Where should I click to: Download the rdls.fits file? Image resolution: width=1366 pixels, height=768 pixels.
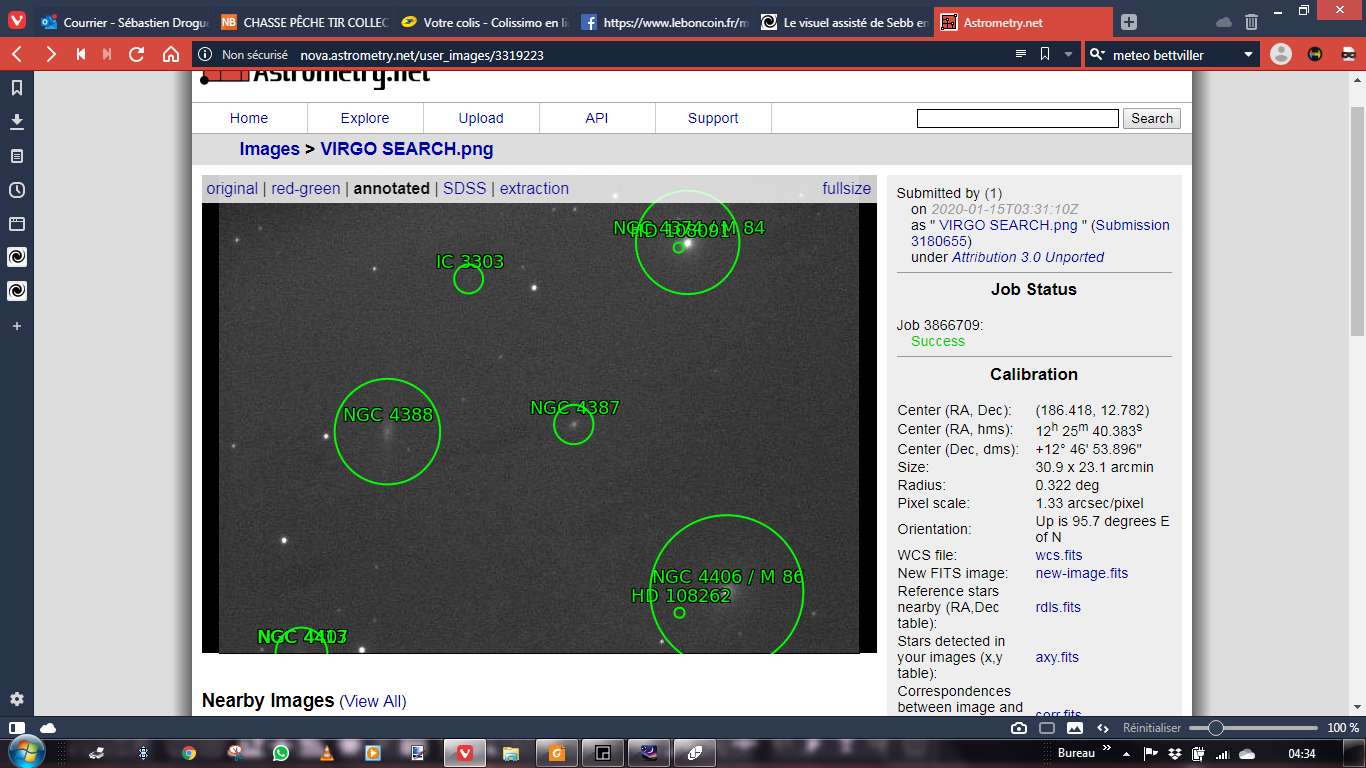(x=1058, y=607)
